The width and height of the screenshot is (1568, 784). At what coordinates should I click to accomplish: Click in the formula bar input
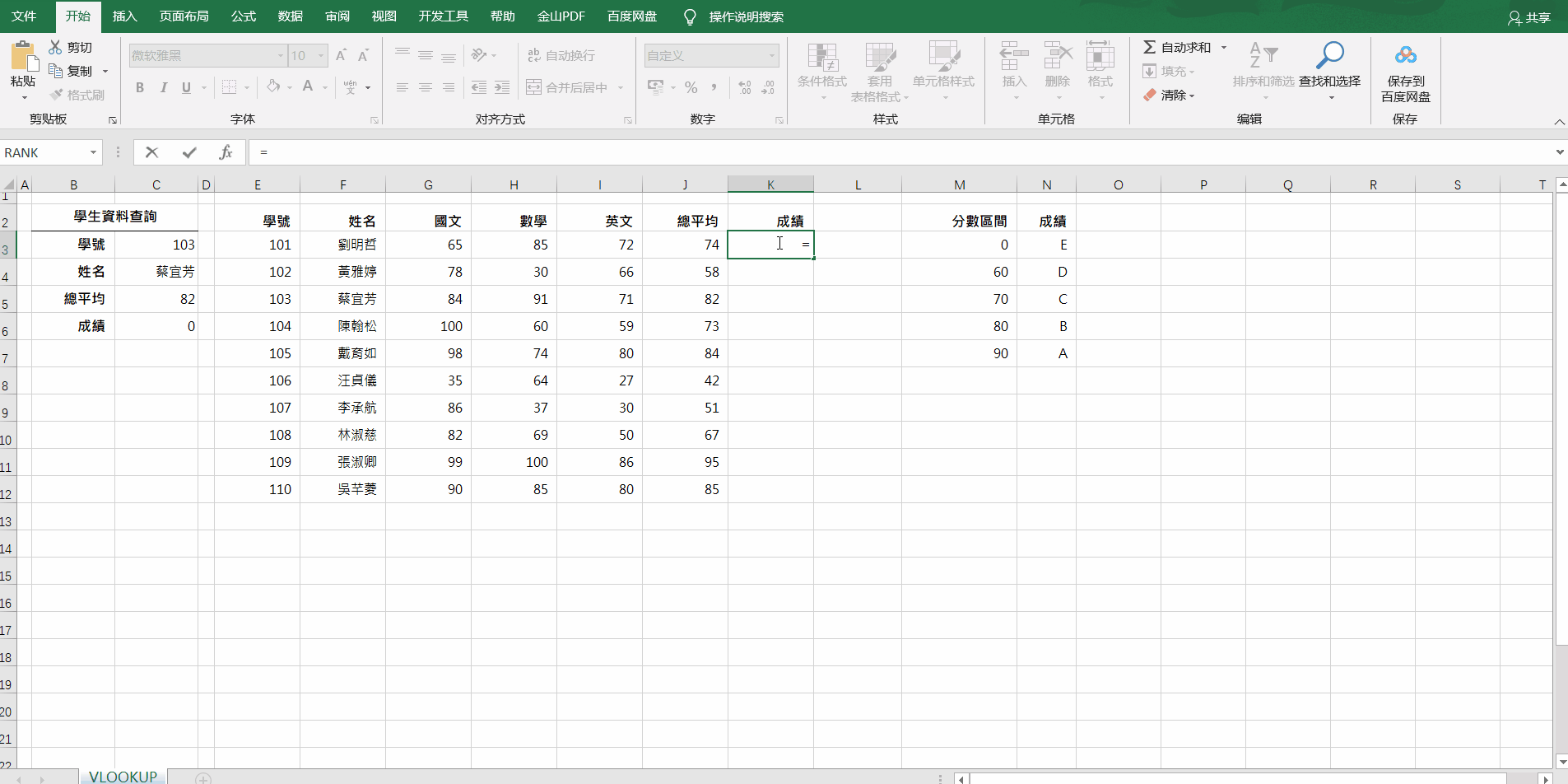(900, 152)
